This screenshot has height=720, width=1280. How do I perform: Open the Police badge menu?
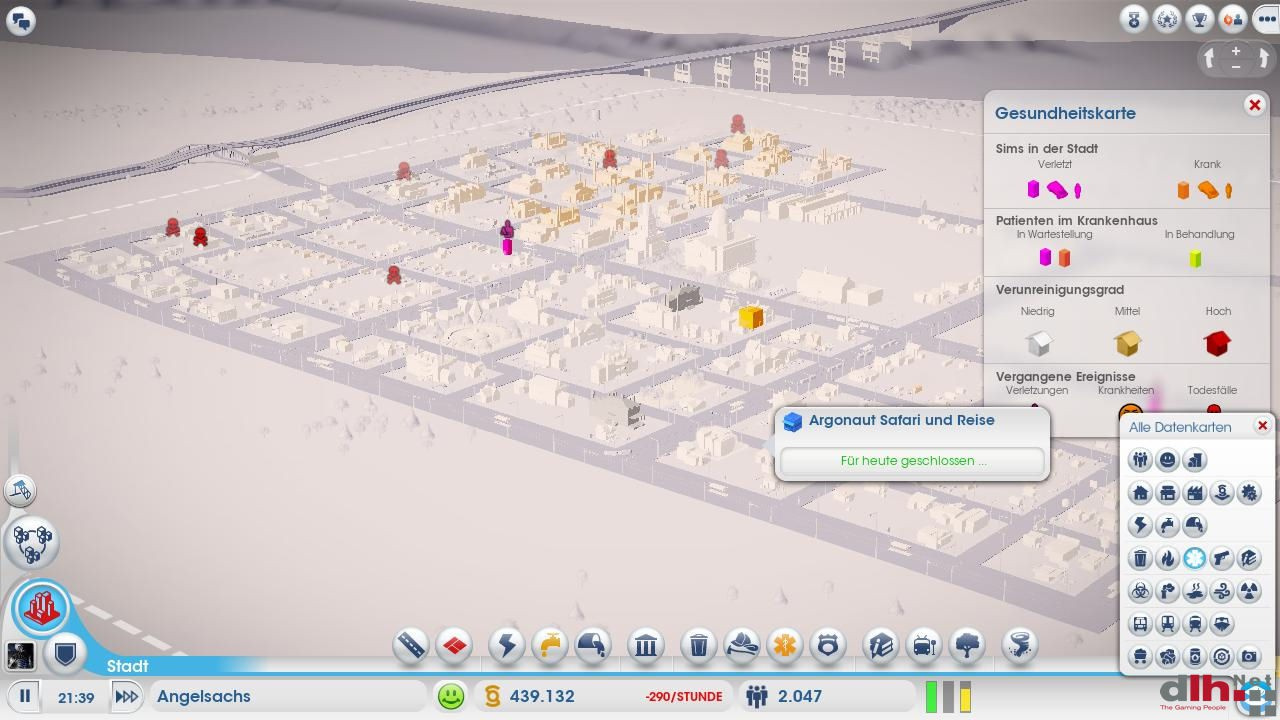coord(828,646)
